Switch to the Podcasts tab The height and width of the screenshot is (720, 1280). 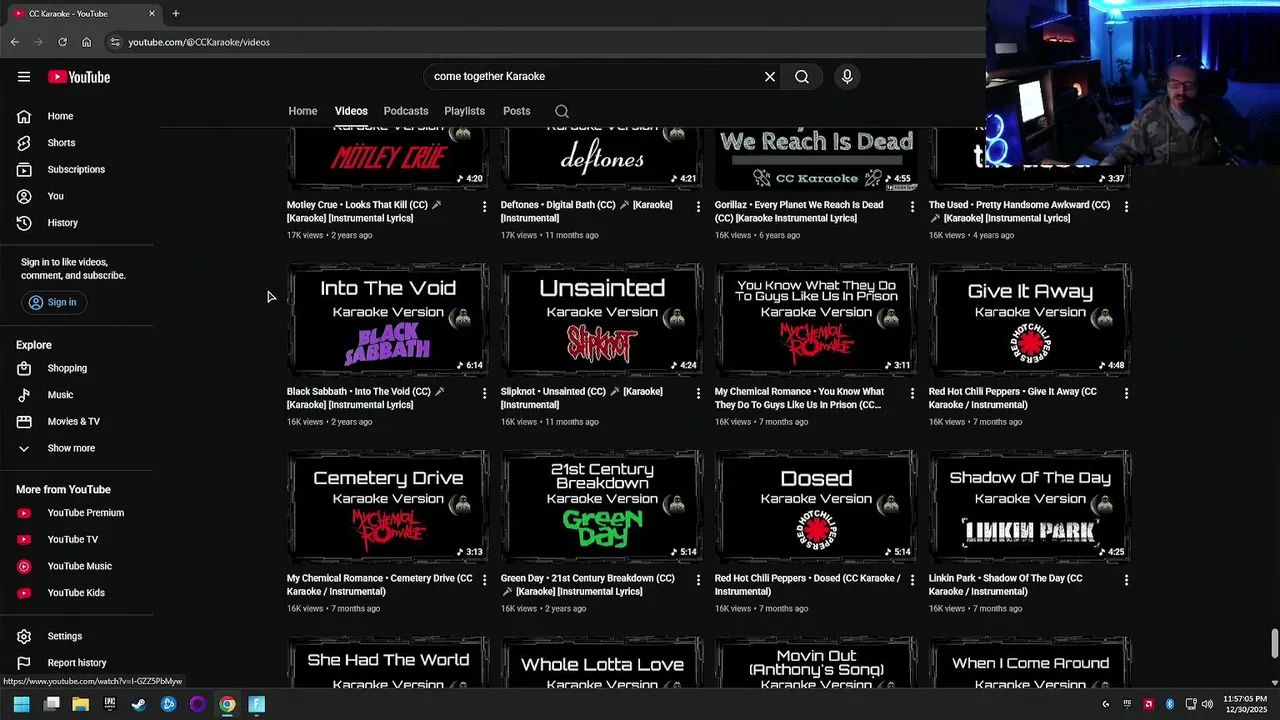click(406, 111)
